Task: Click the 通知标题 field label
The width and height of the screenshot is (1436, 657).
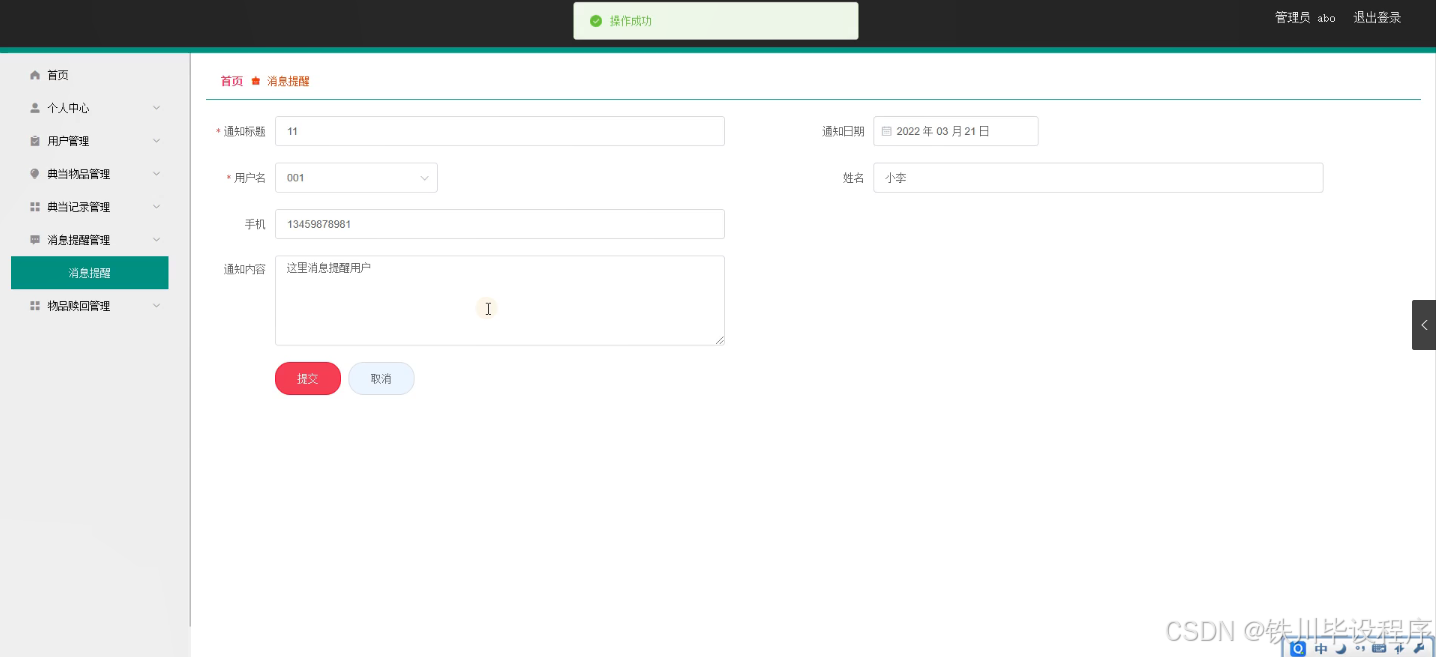Action: click(x=244, y=131)
